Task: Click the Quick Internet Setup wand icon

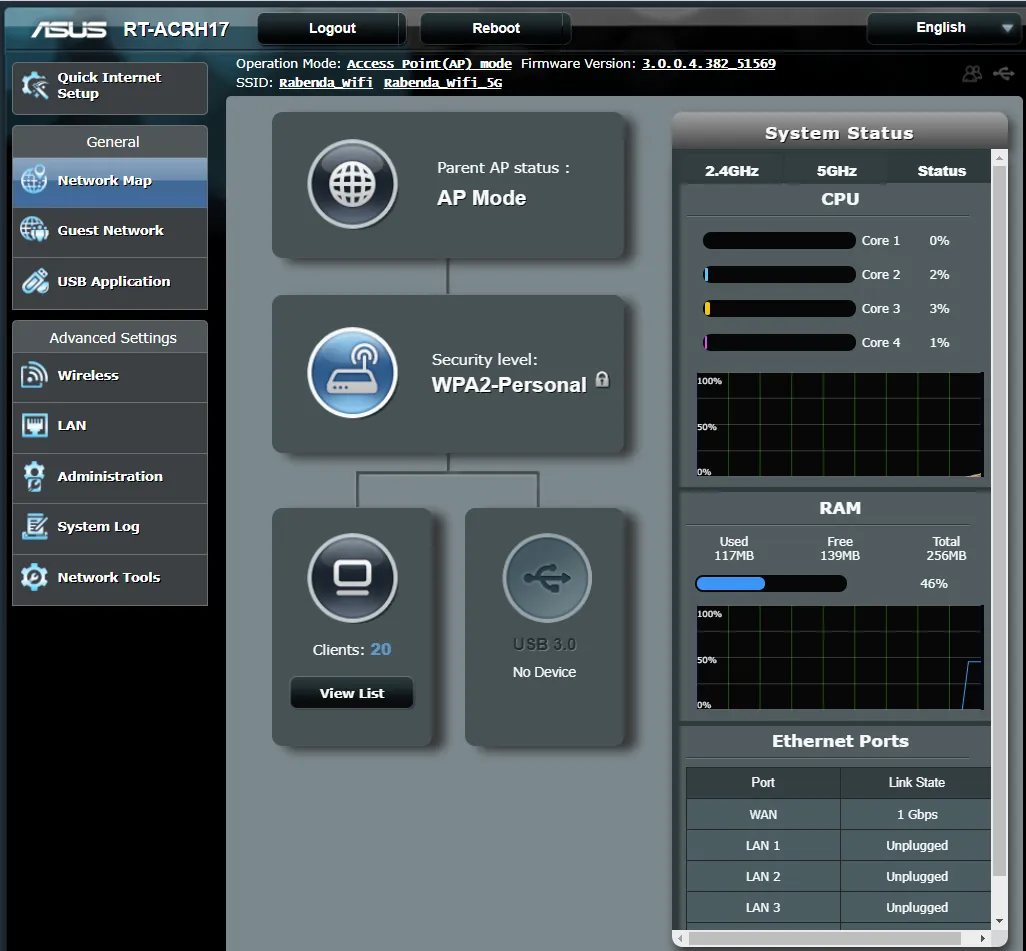Action: coord(35,86)
